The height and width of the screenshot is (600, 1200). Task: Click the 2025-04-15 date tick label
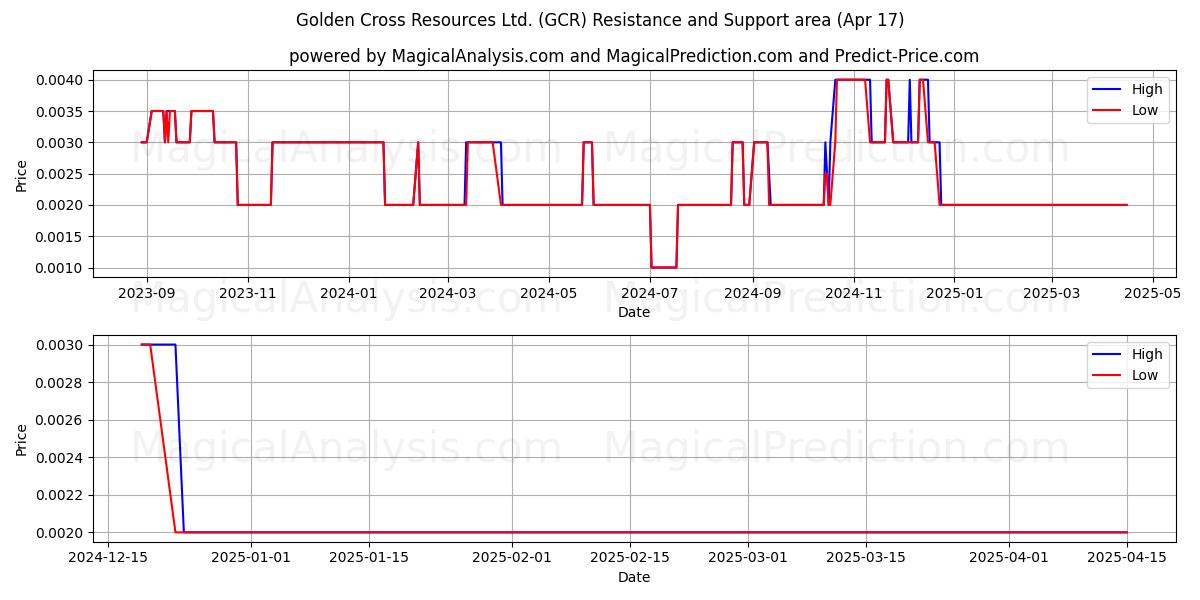1127,560
